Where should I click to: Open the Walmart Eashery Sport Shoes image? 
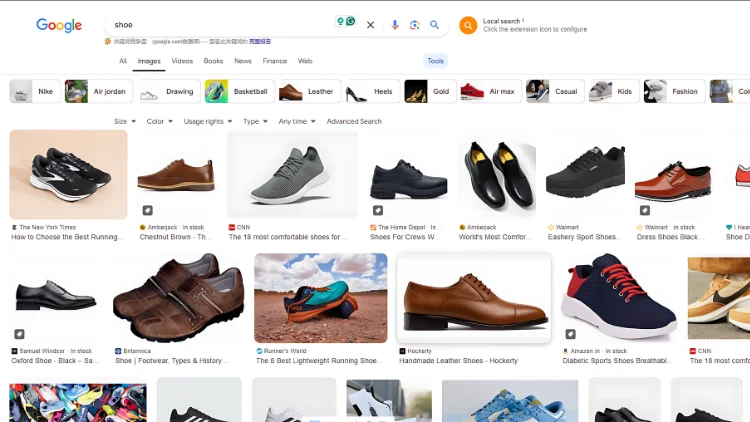[585, 175]
